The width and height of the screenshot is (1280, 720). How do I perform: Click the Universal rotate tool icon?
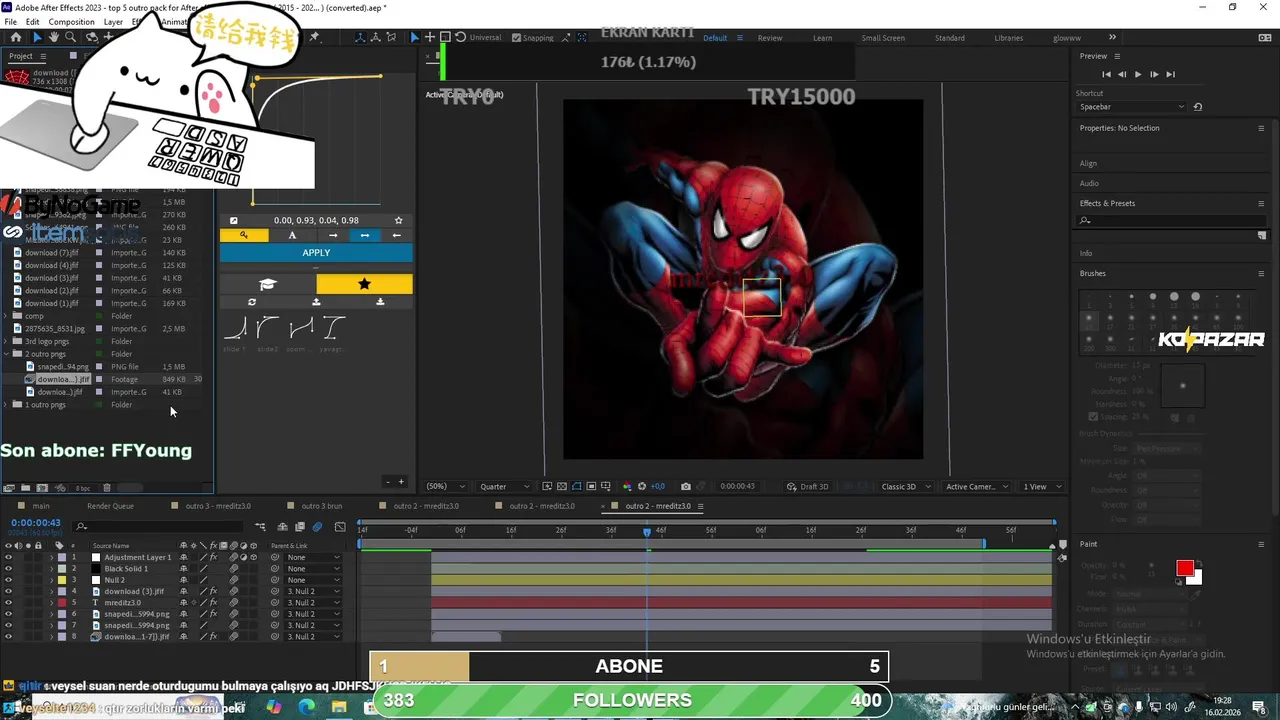coord(460,37)
